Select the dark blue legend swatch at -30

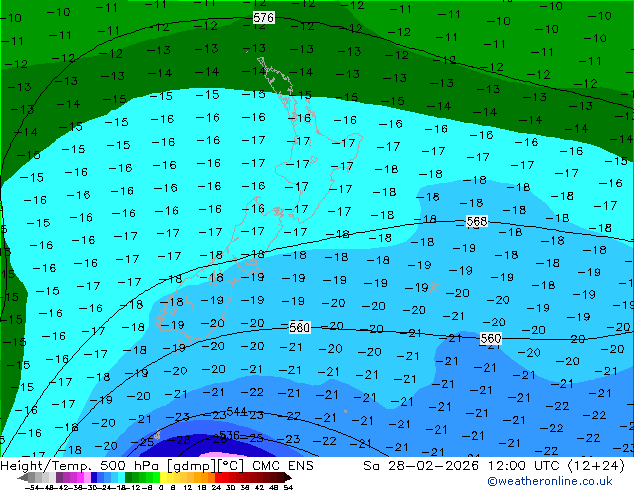[x=94, y=477]
